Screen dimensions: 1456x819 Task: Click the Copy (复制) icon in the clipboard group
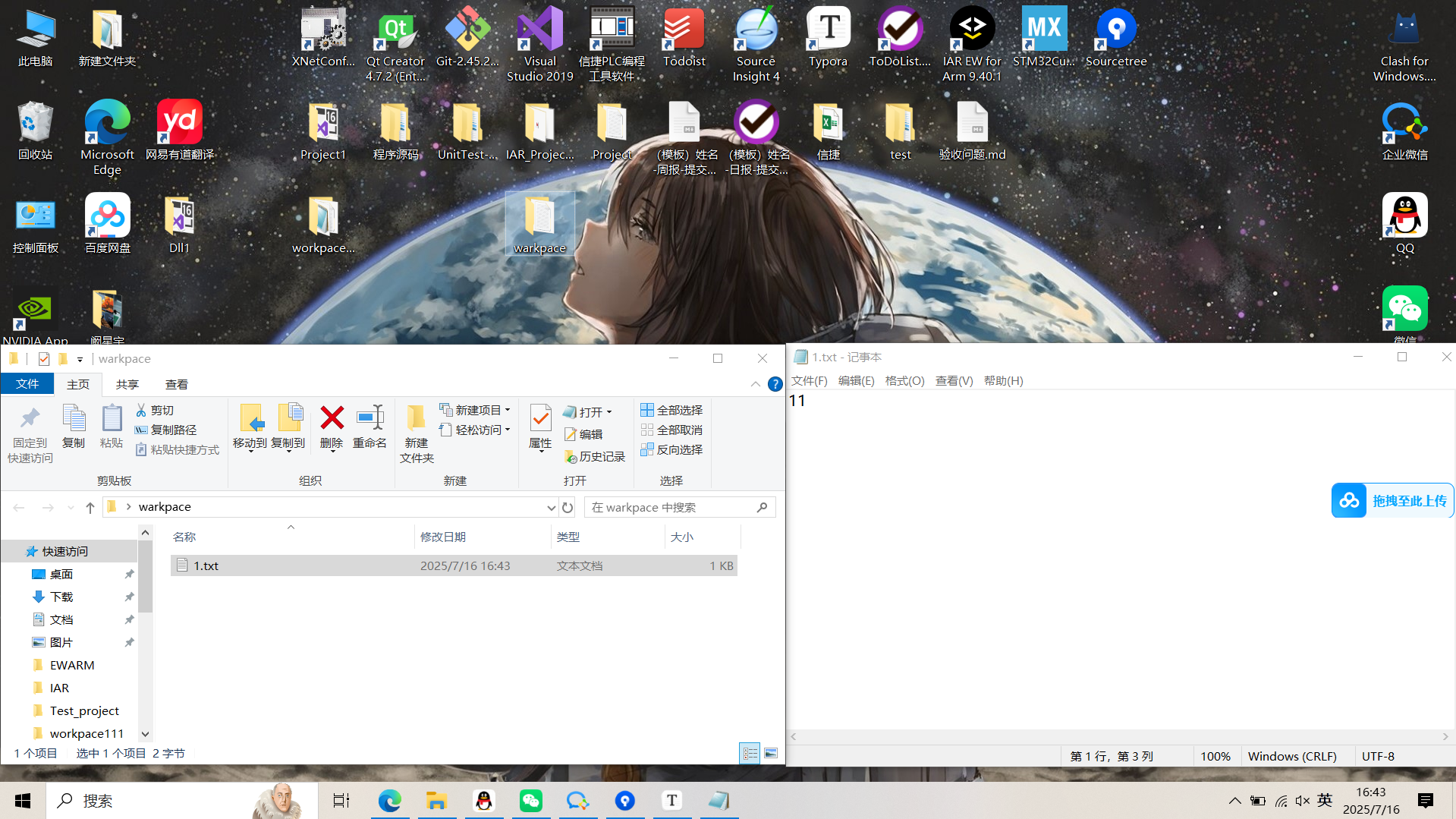tap(74, 426)
